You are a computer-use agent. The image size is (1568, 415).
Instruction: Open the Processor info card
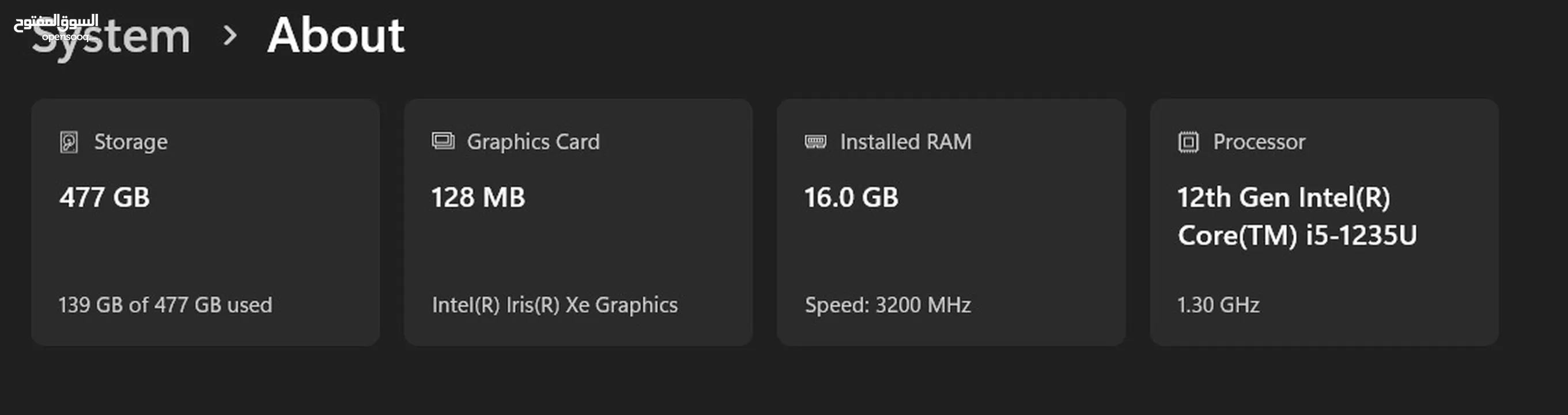pyautogui.click(x=1324, y=222)
